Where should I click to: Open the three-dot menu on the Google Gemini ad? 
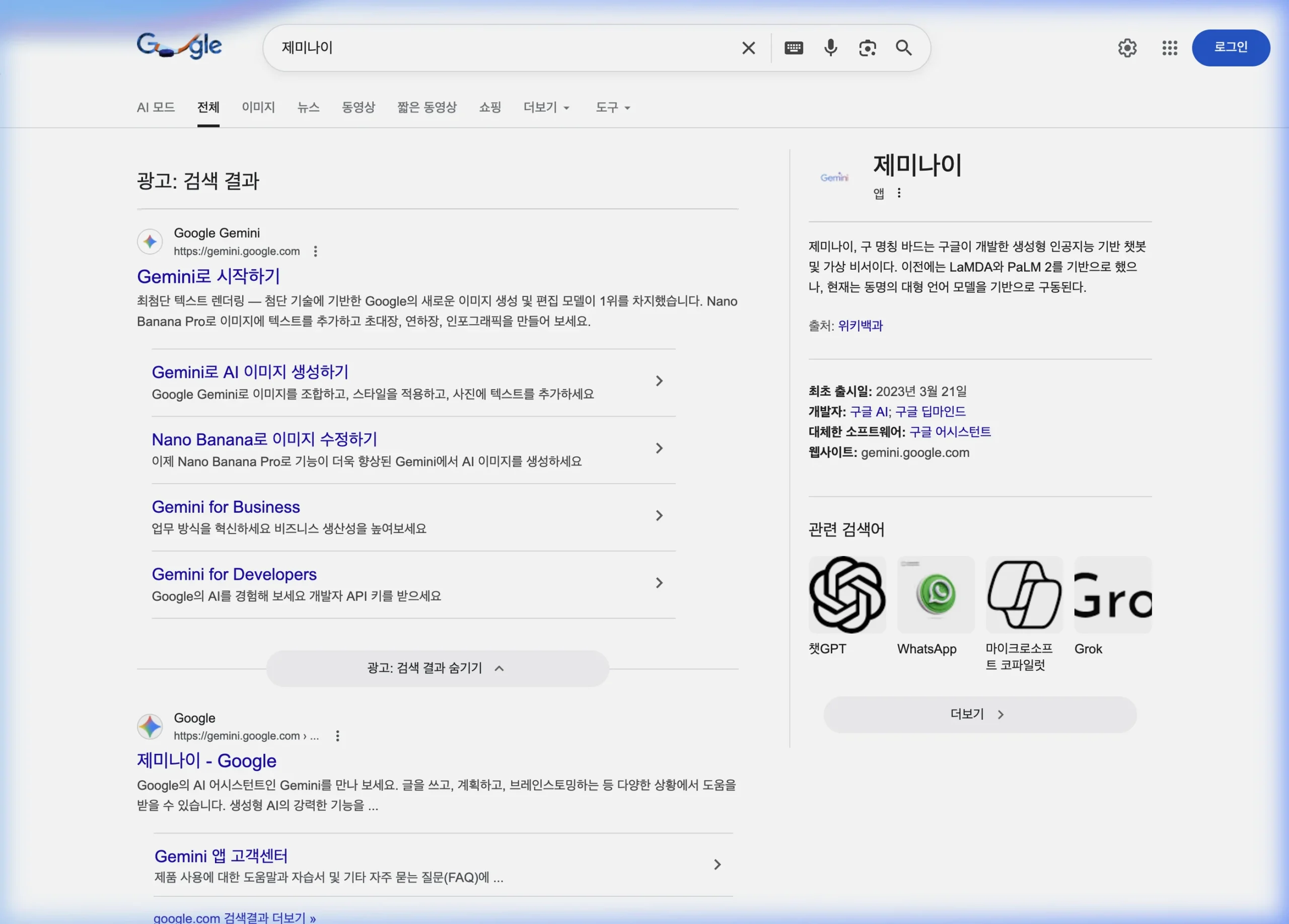(315, 251)
